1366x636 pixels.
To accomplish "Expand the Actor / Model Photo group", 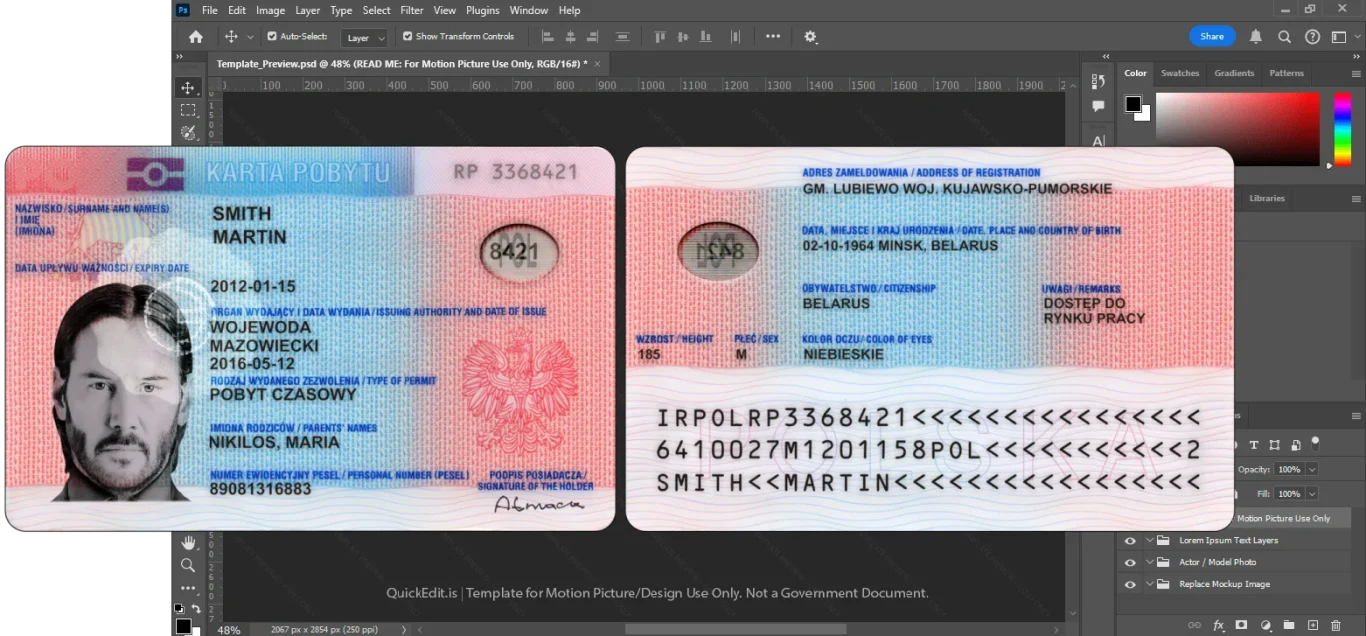I will [1150, 562].
